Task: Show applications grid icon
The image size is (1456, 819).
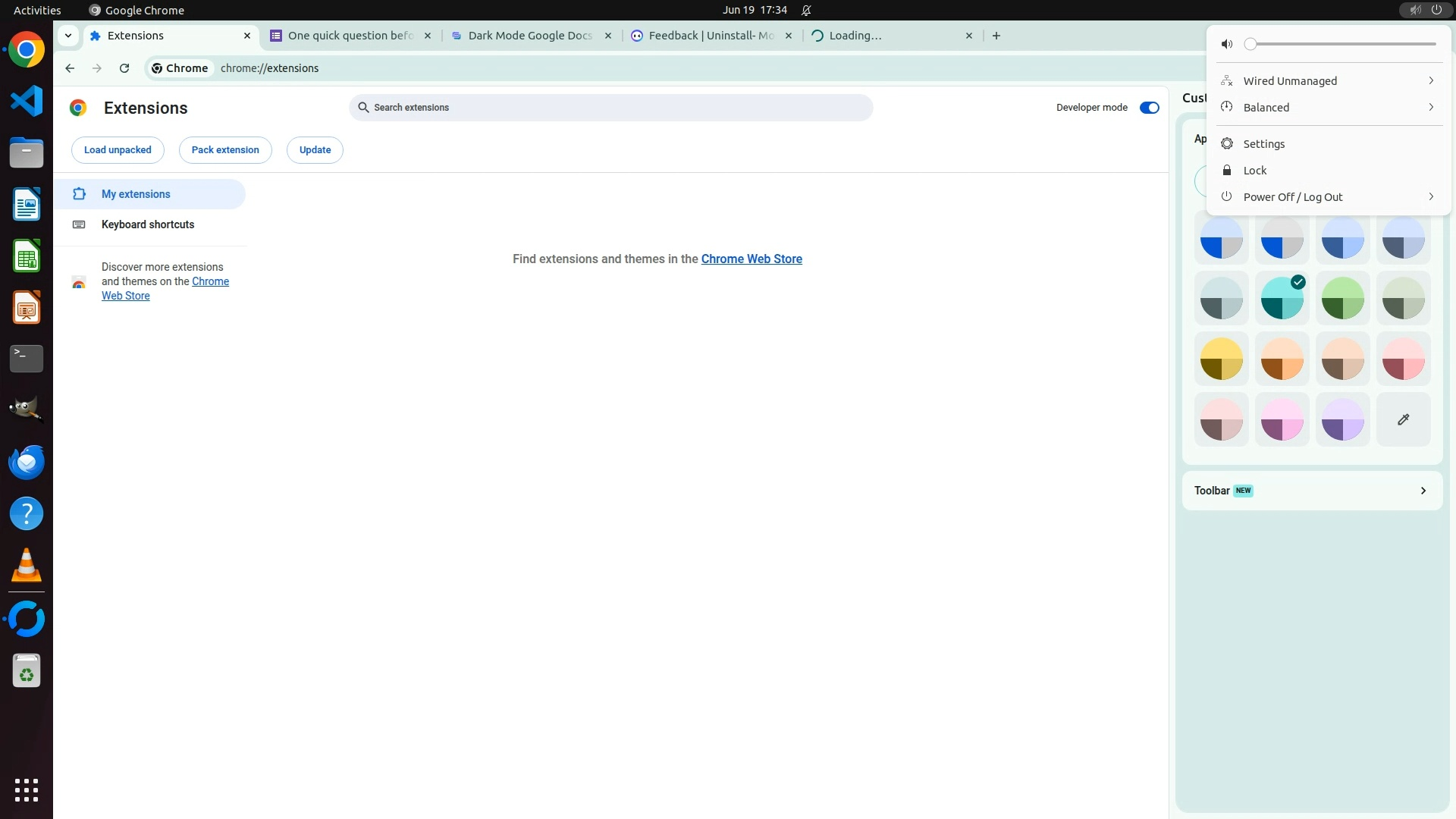Action: [27, 789]
